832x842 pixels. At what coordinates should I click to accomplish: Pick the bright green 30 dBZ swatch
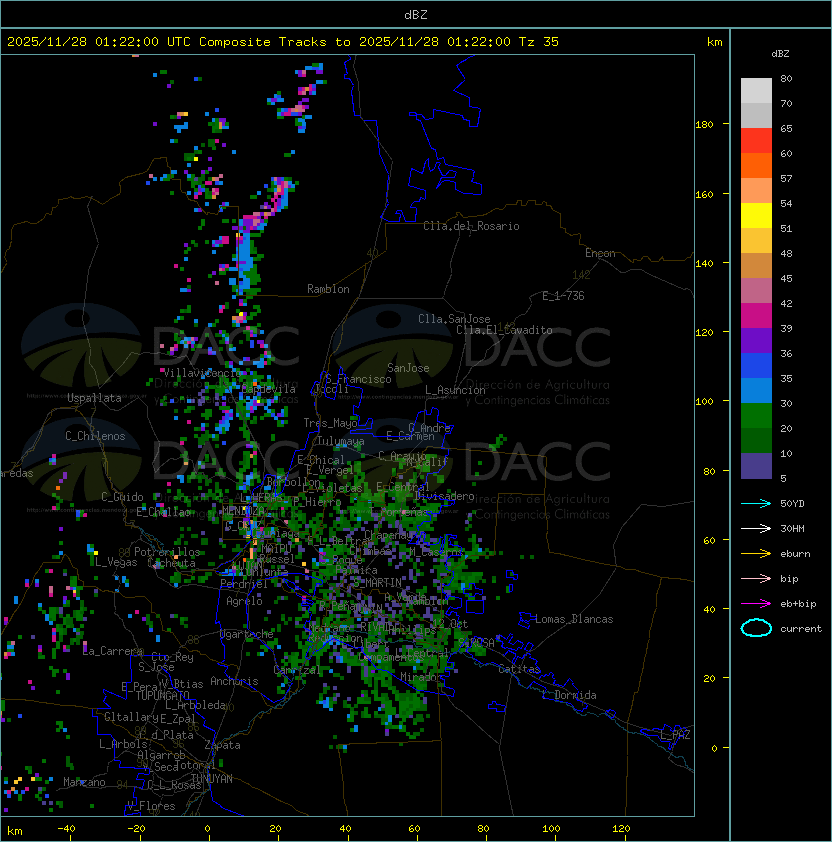pyautogui.click(x=756, y=416)
